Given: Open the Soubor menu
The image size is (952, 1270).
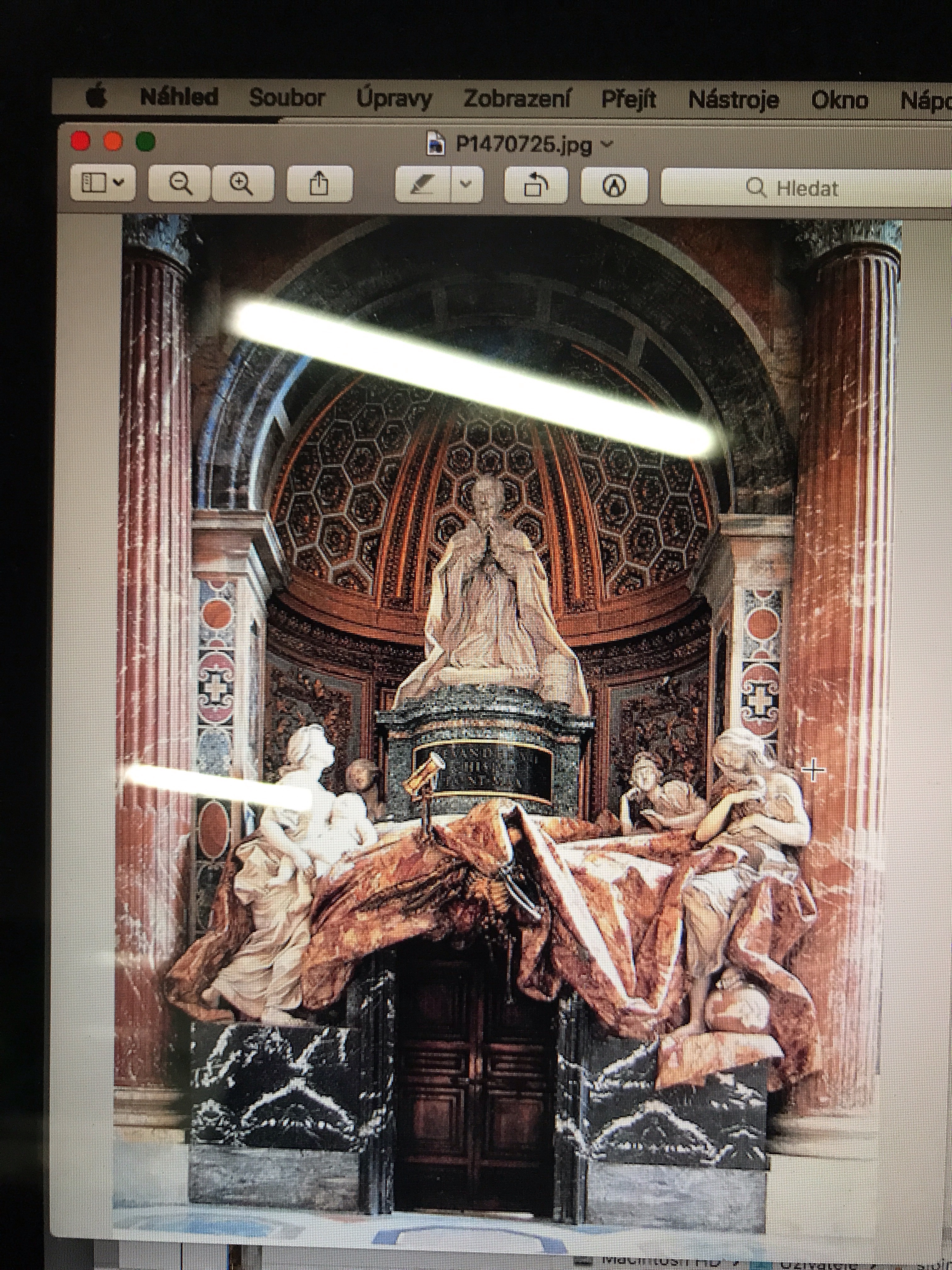Looking at the screenshot, I should pos(287,98).
